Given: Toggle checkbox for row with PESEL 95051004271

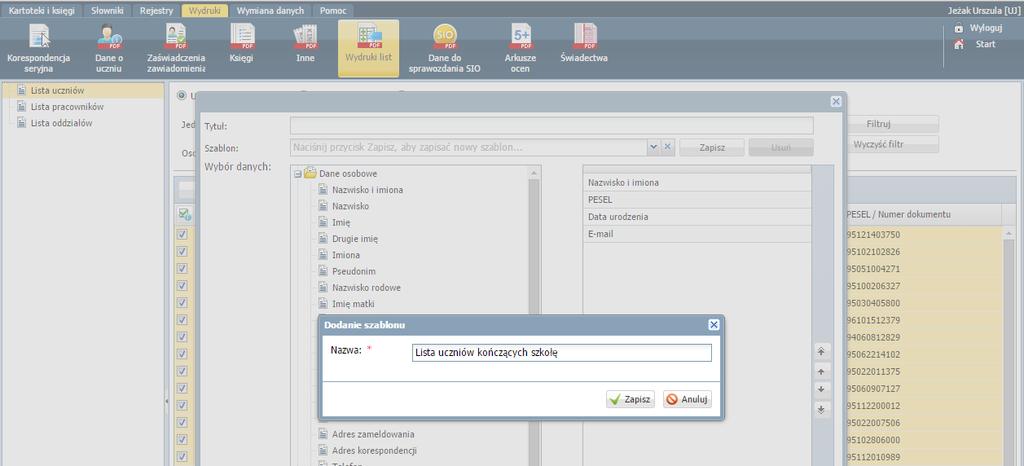Looking at the screenshot, I should click(x=182, y=269).
